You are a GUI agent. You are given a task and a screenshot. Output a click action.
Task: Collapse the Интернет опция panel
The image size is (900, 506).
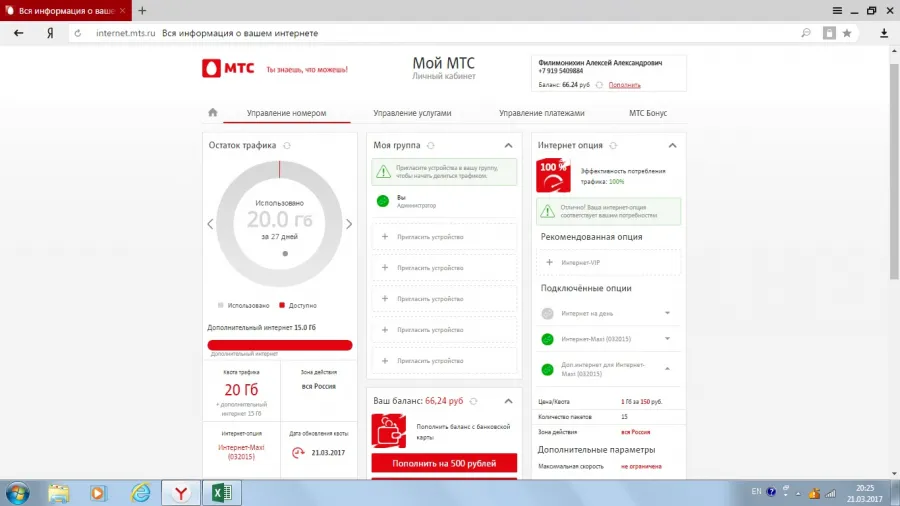coord(673,146)
